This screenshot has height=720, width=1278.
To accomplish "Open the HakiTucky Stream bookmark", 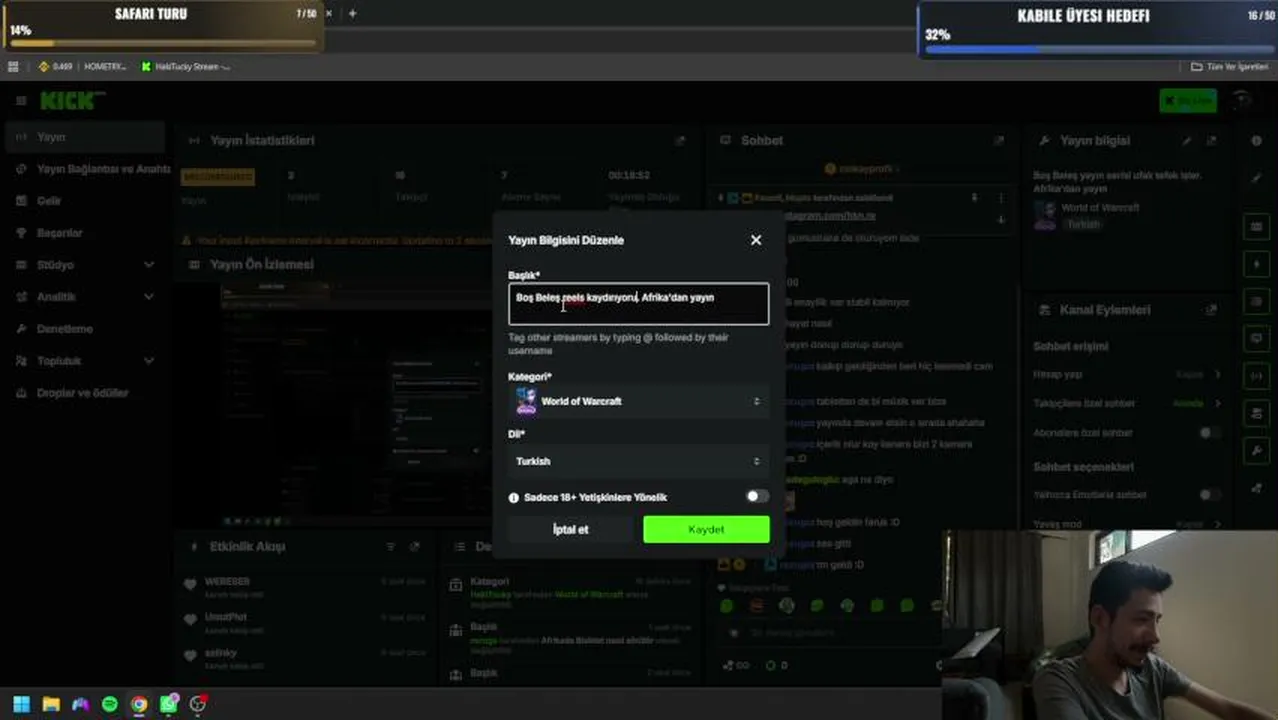I will (186, 67).
